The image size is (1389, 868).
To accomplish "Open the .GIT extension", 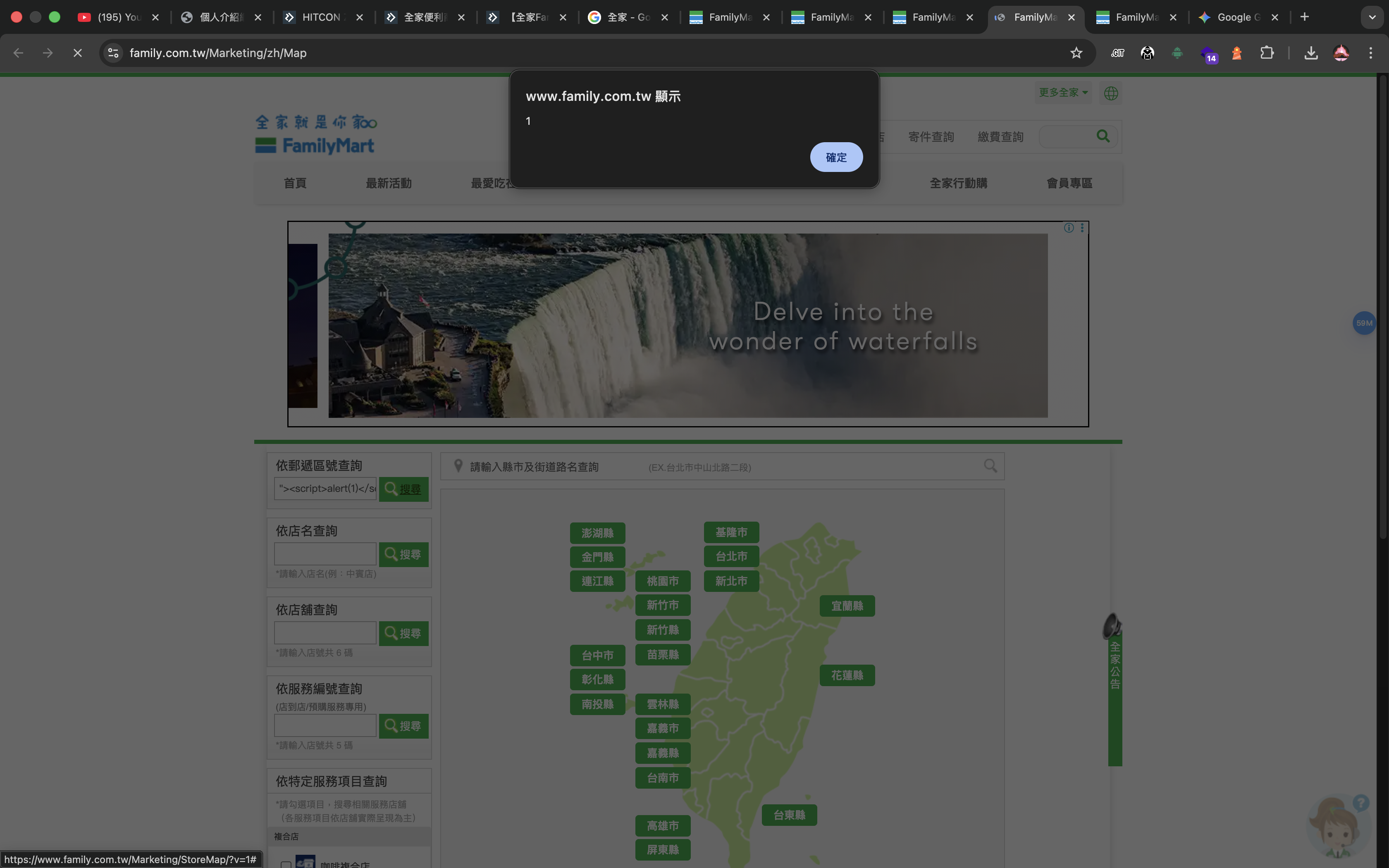I will (x=1117, y=53).
